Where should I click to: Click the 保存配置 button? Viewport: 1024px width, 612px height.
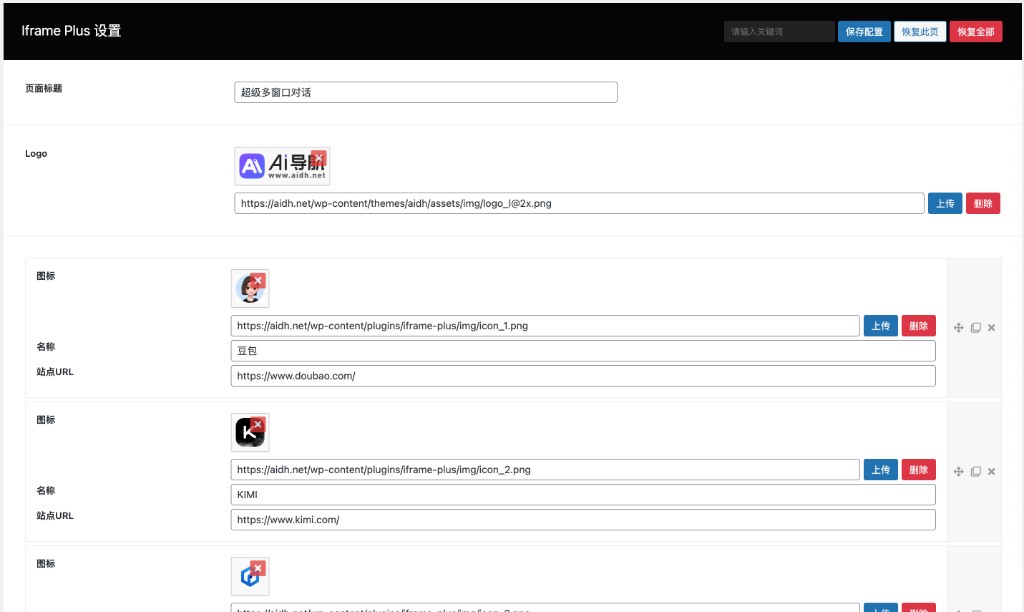click(x=864, y=32)
